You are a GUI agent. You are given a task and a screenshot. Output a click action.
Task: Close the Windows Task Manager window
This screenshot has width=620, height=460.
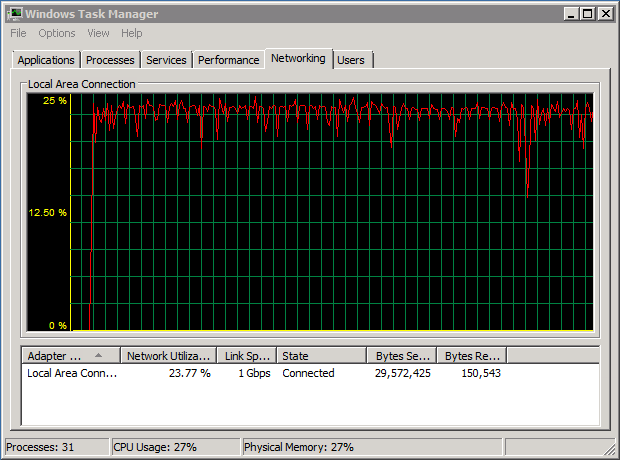pos(604,14)
